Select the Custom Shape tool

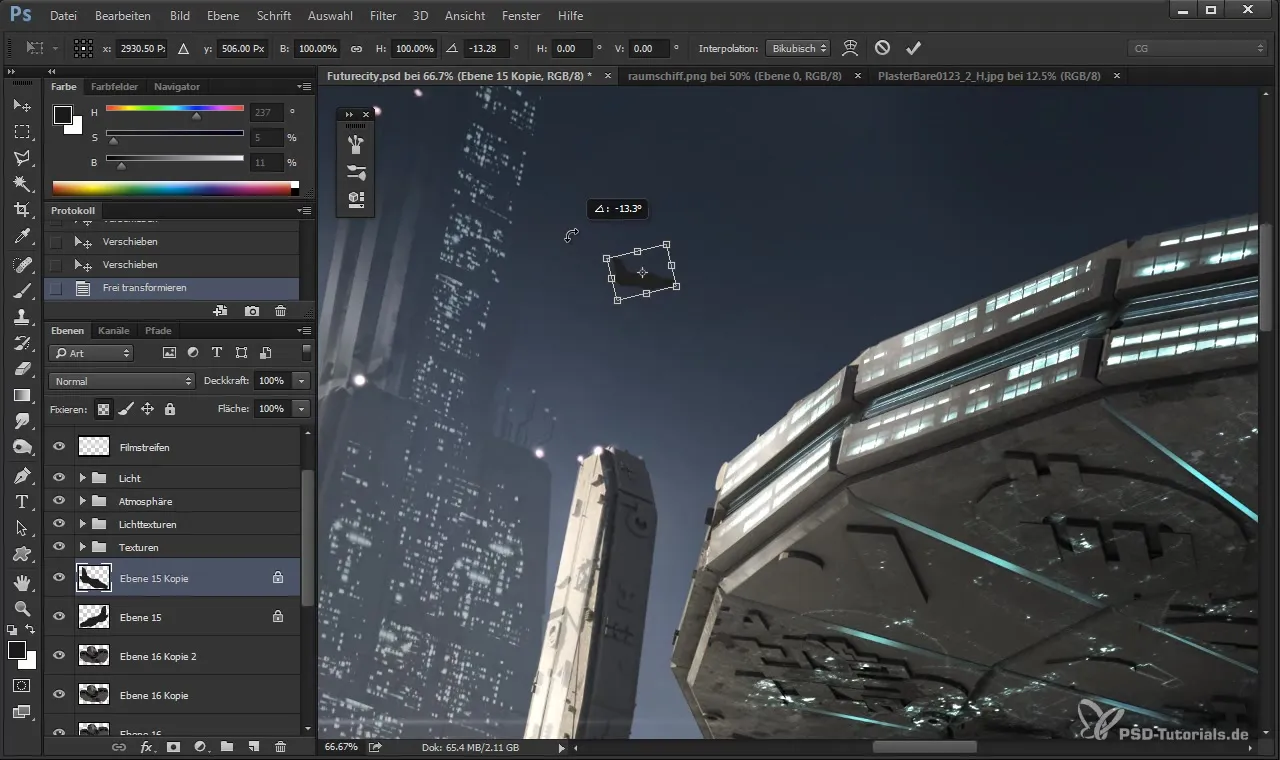click(x=22, y=554)
